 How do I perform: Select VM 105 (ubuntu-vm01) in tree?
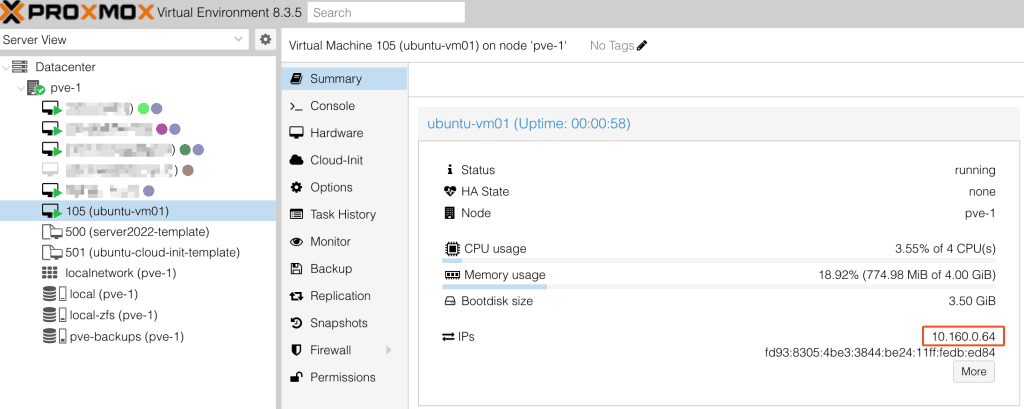[x=138, y=210]
